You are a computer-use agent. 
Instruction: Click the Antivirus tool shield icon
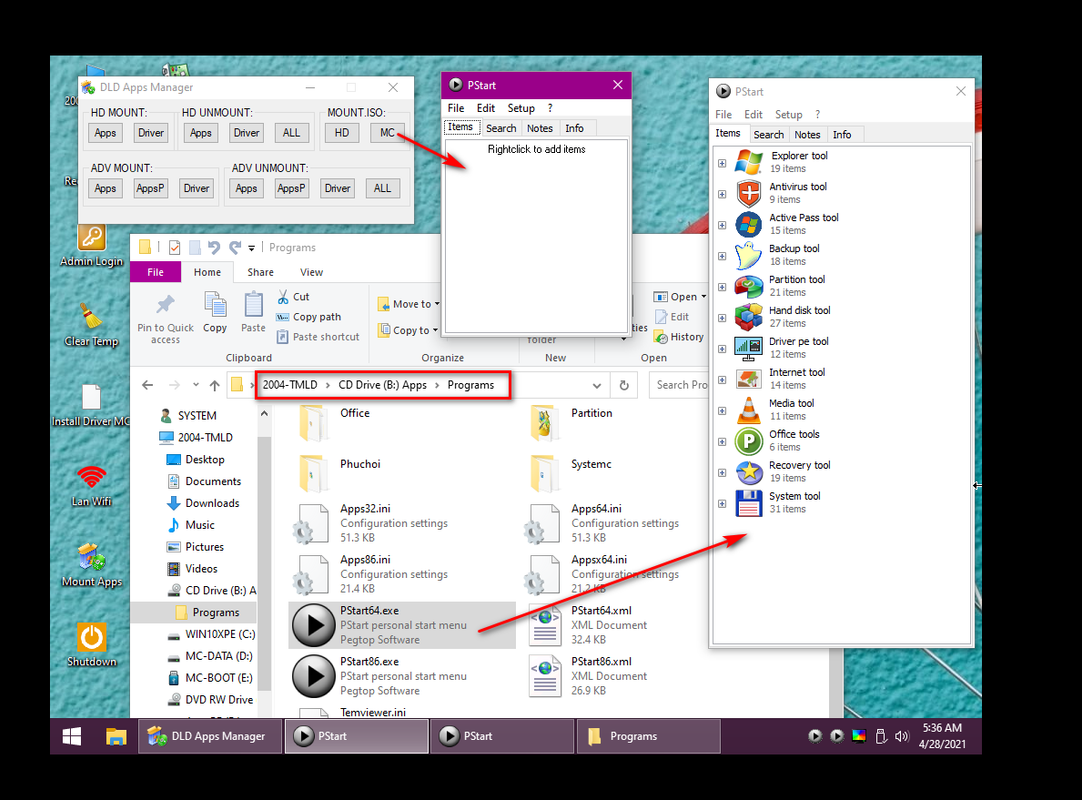749,193
